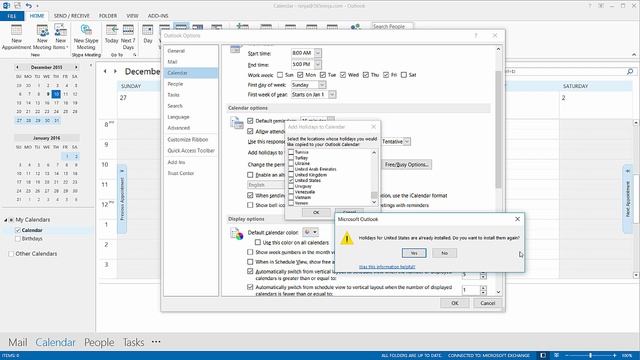Click the Undo quick access icon
The image size is (640, 360).
point(29,6)
